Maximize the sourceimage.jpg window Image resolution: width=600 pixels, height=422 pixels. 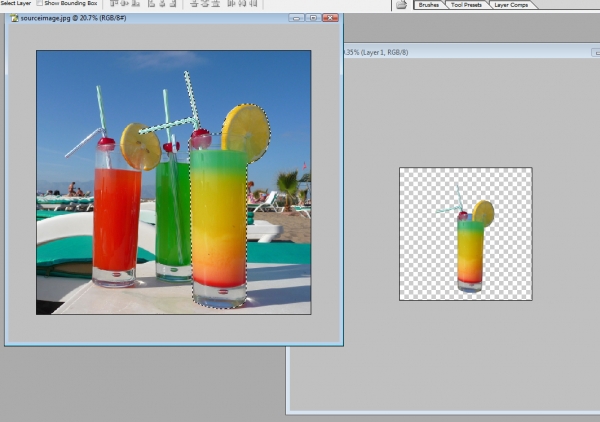tap(313, 18)
